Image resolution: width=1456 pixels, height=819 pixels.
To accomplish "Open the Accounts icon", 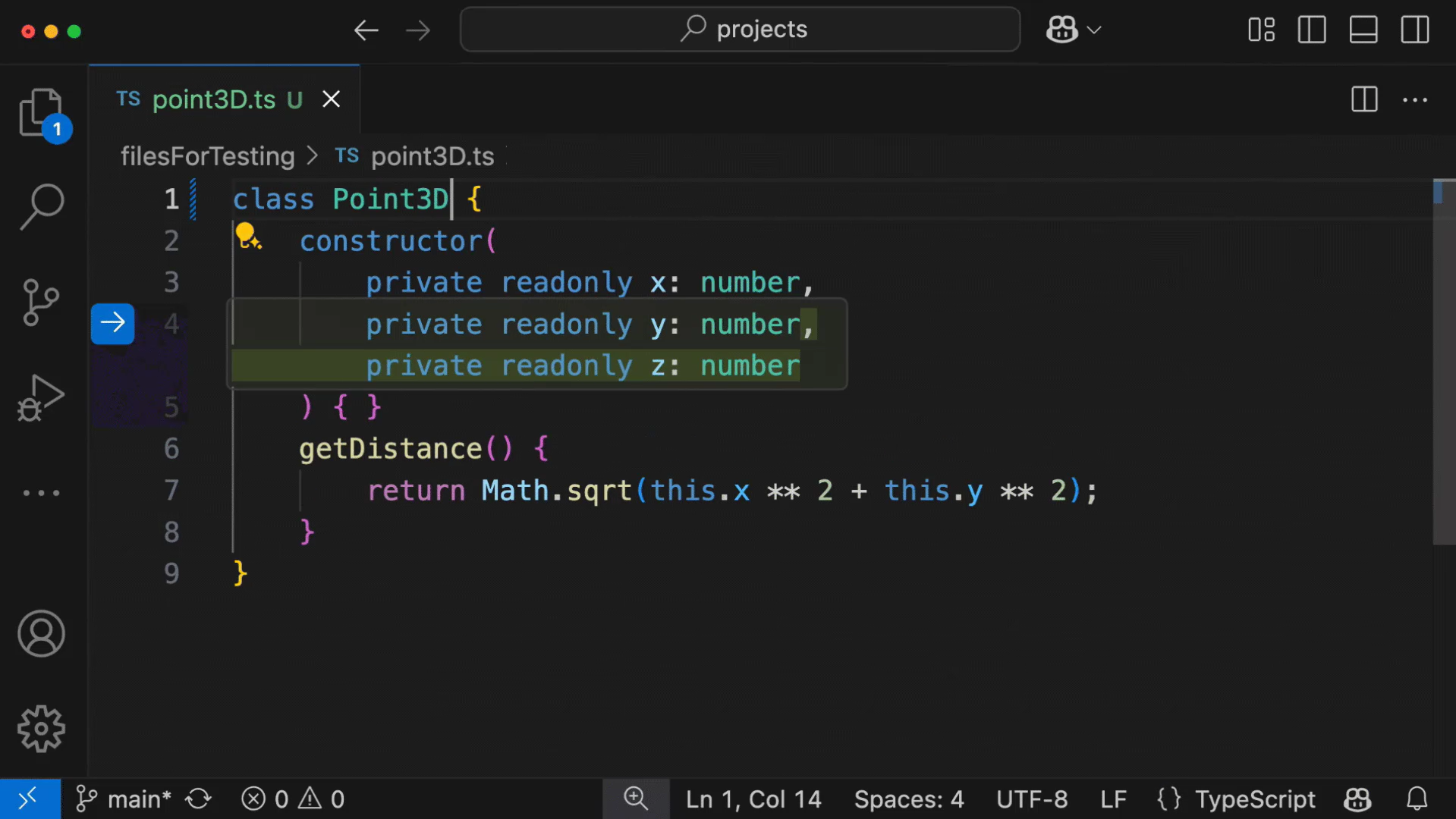I will pos(41,633).
